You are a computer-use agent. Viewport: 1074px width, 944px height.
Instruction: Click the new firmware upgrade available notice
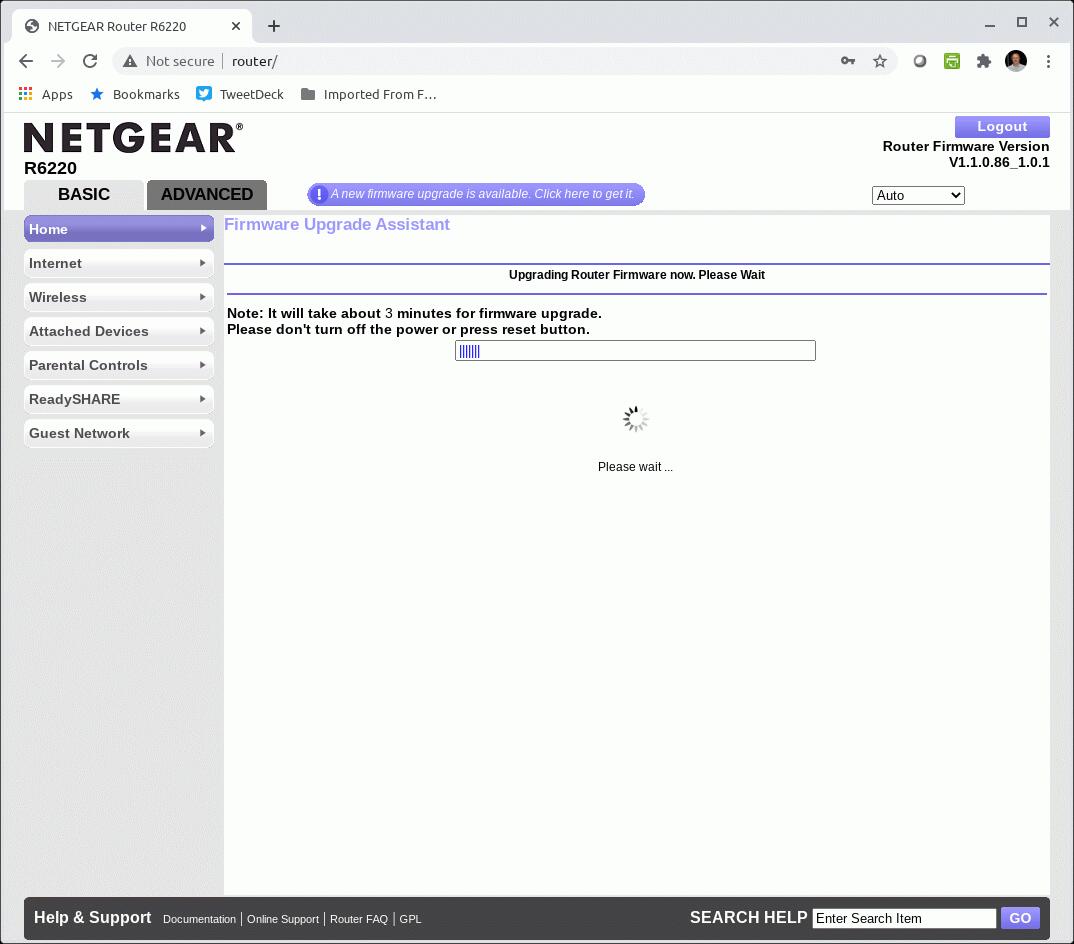pyautogui.click(x=476, y=194)
